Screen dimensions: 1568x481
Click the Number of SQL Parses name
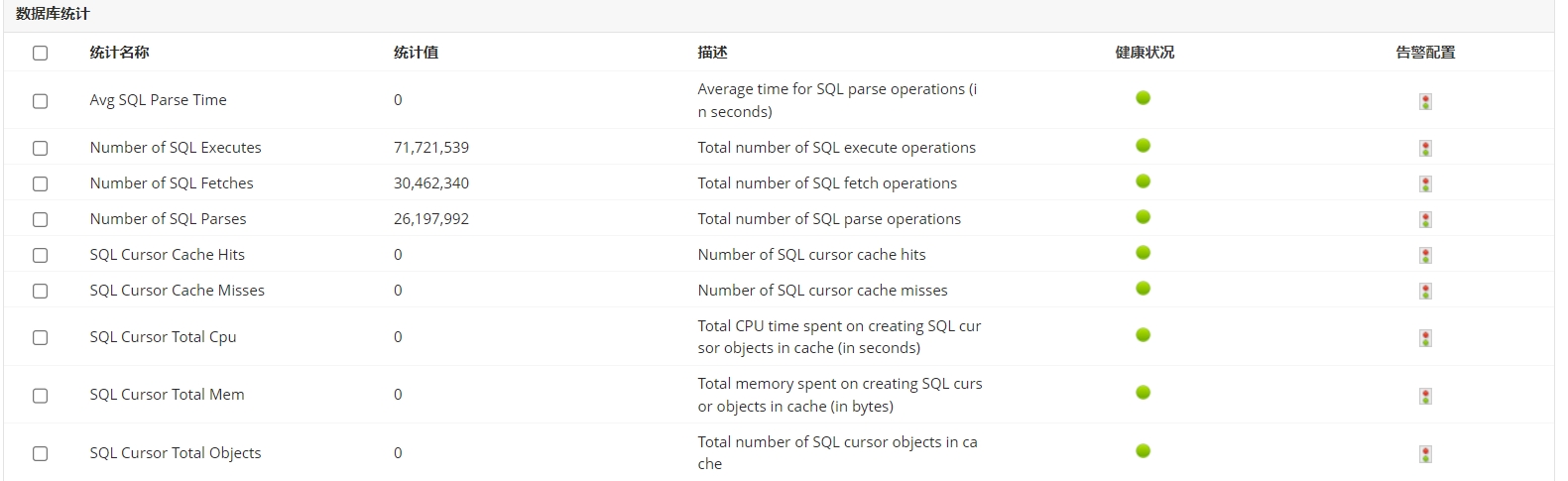coord(168,219)
